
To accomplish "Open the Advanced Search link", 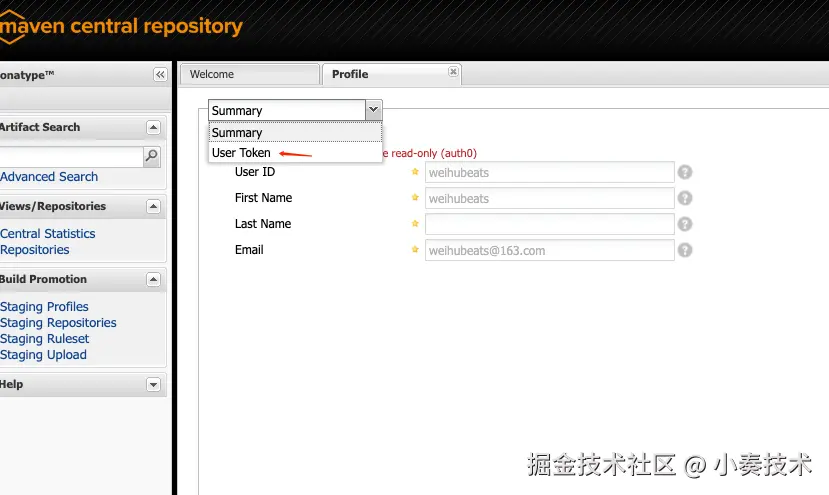I will tap(49, 177).
